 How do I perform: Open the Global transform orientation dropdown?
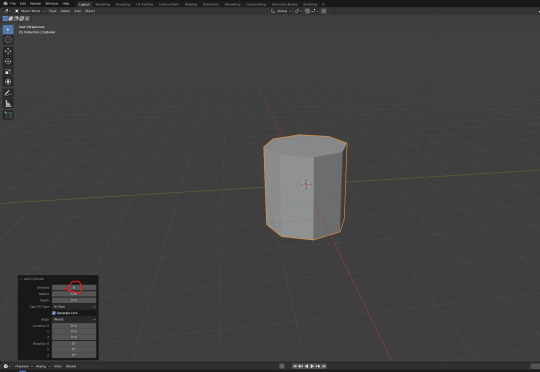tap(281, 11)
